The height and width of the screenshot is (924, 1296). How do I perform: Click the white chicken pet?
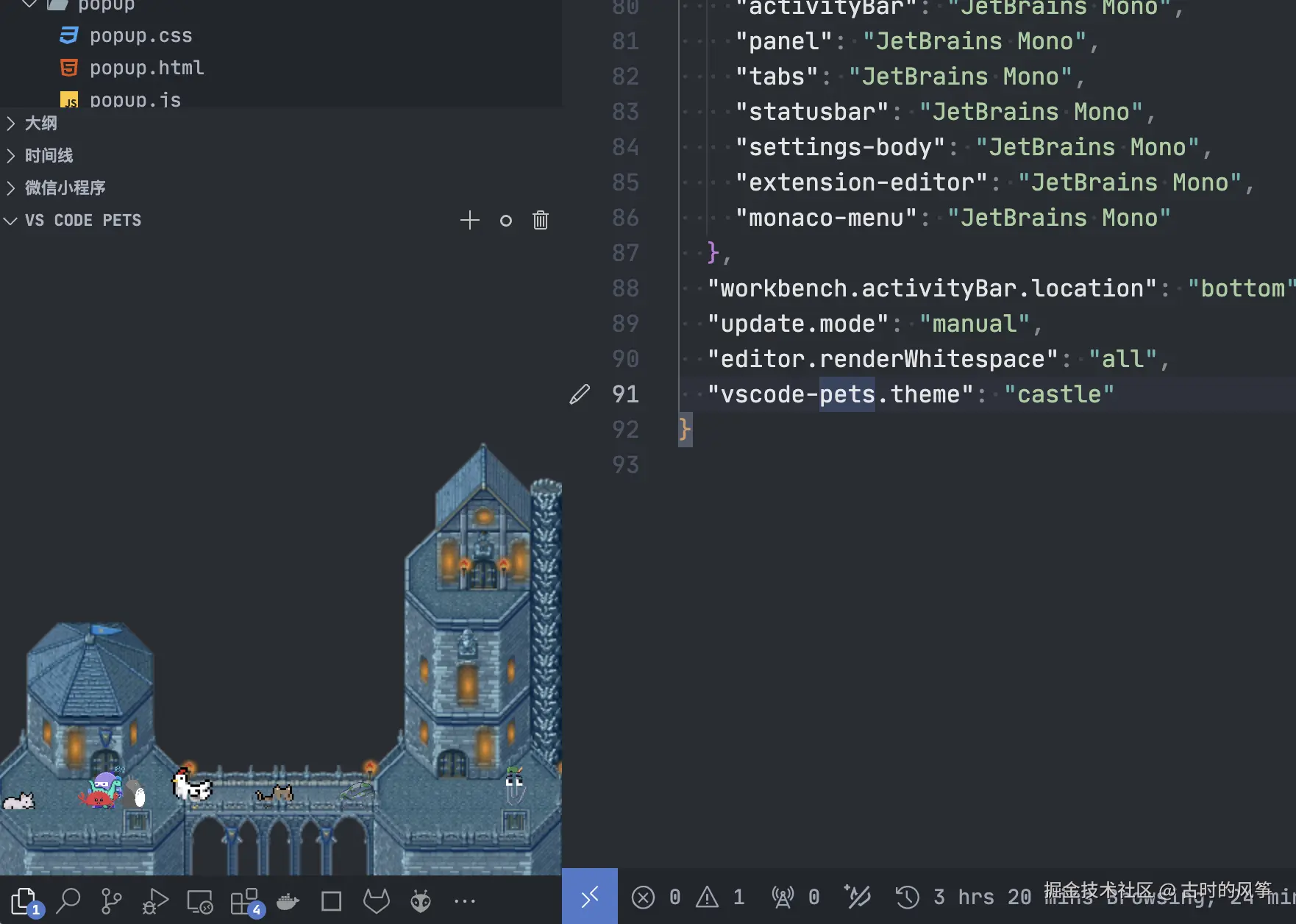(191, 784)
